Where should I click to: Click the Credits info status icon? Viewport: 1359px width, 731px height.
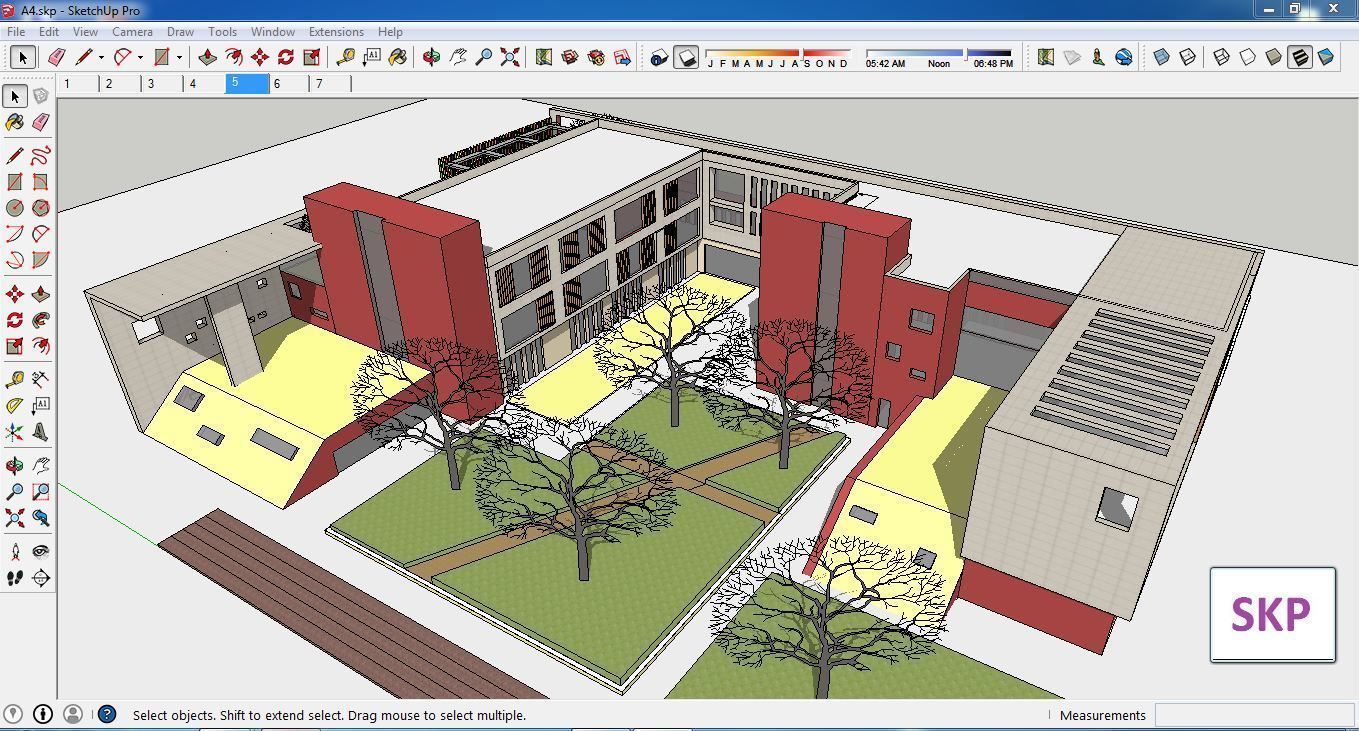tap(43, 714)
